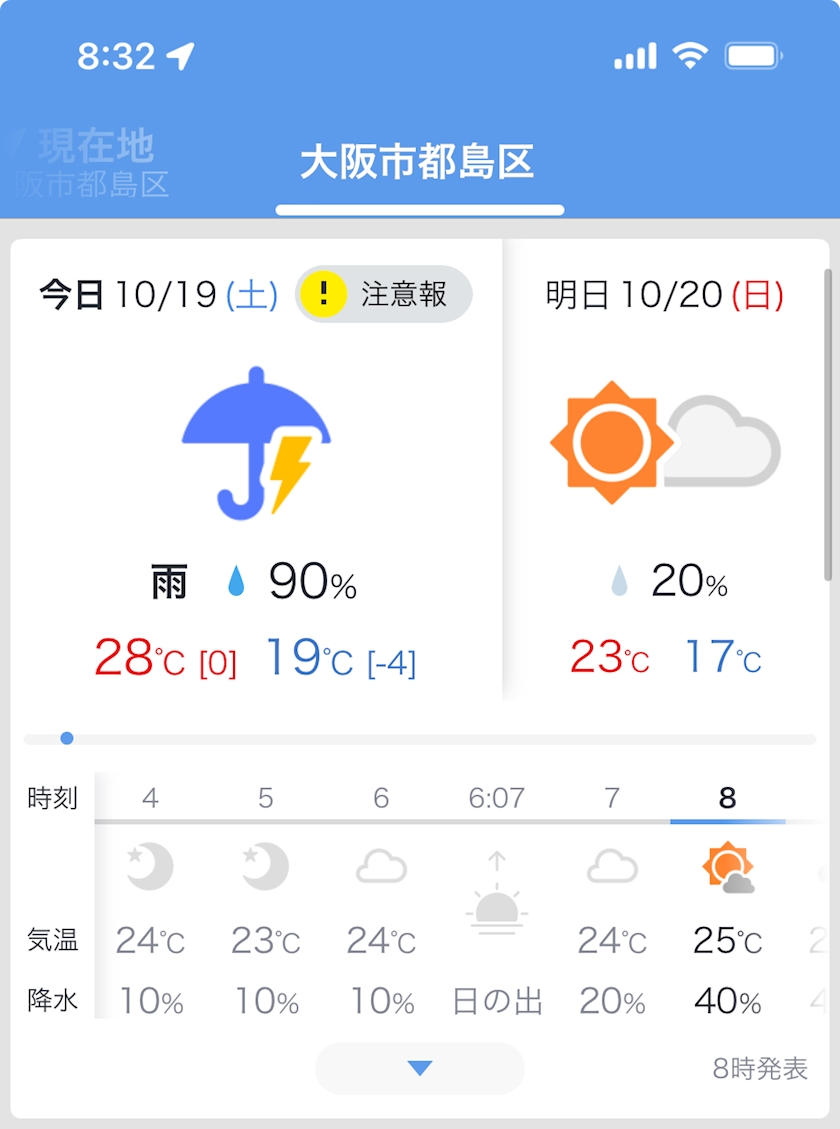Screen dimensions: 840x1129
Task: Tap the 4 o'clock moon icon
Action: point(150,867)
